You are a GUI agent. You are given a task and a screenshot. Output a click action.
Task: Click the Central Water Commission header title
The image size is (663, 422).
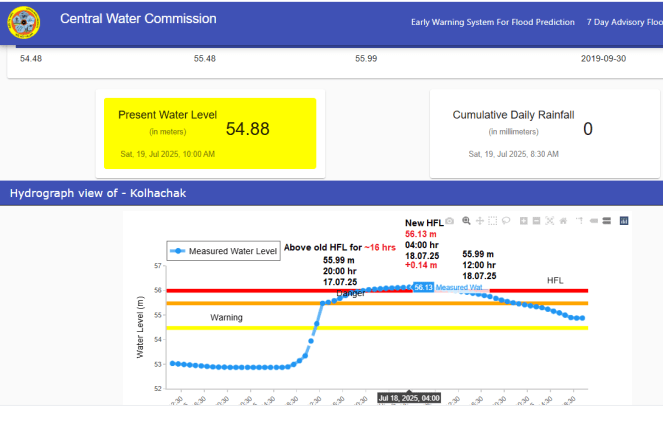[x=138, y=19]
